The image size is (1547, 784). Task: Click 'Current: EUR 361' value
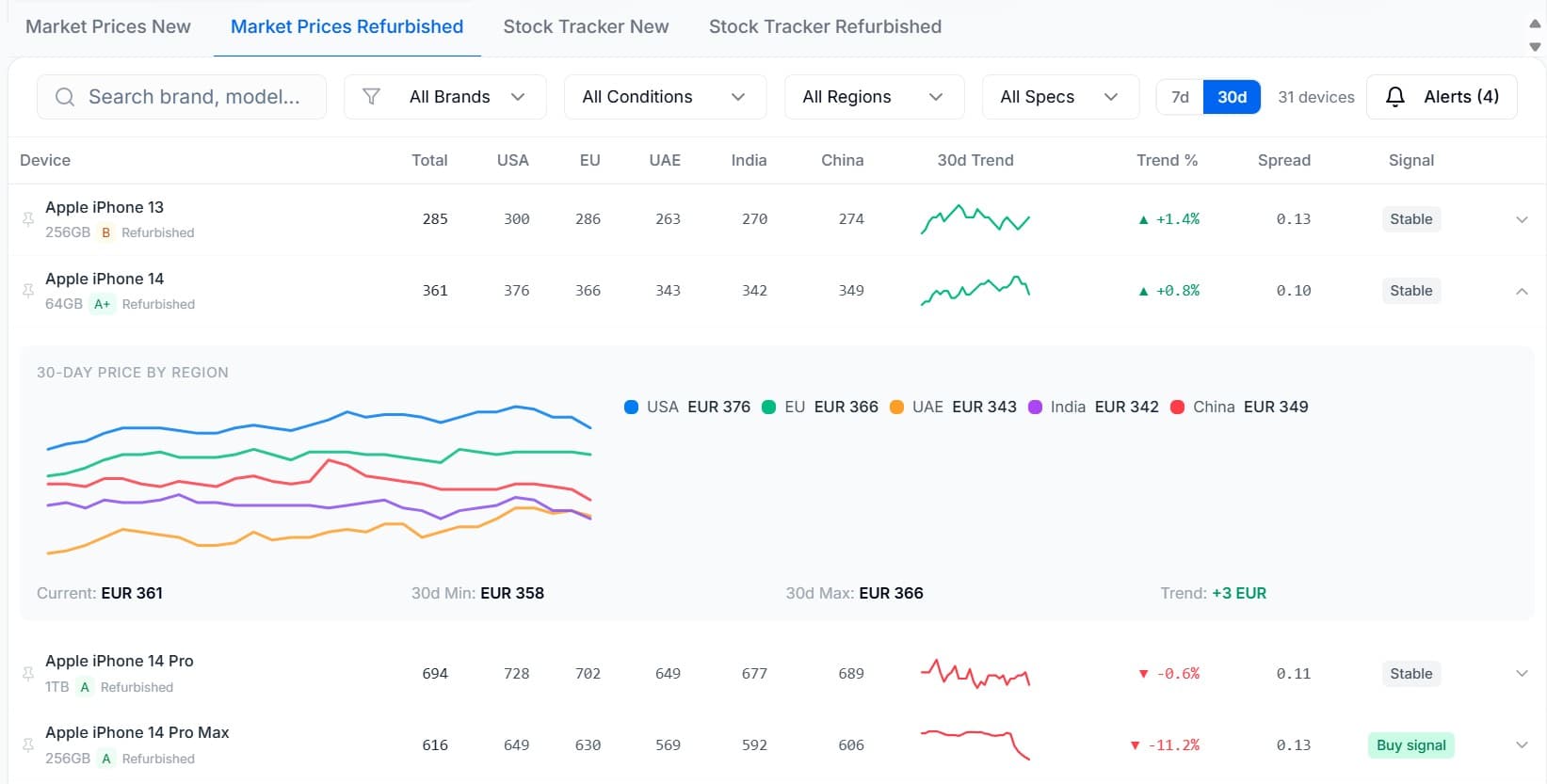click(100, 593)
